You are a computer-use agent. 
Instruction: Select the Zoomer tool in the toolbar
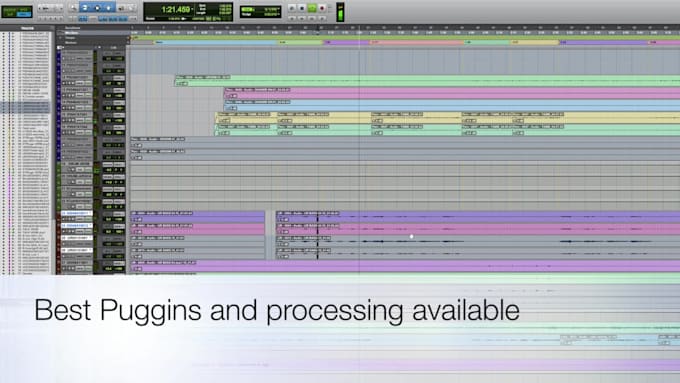tap(73, 8)
